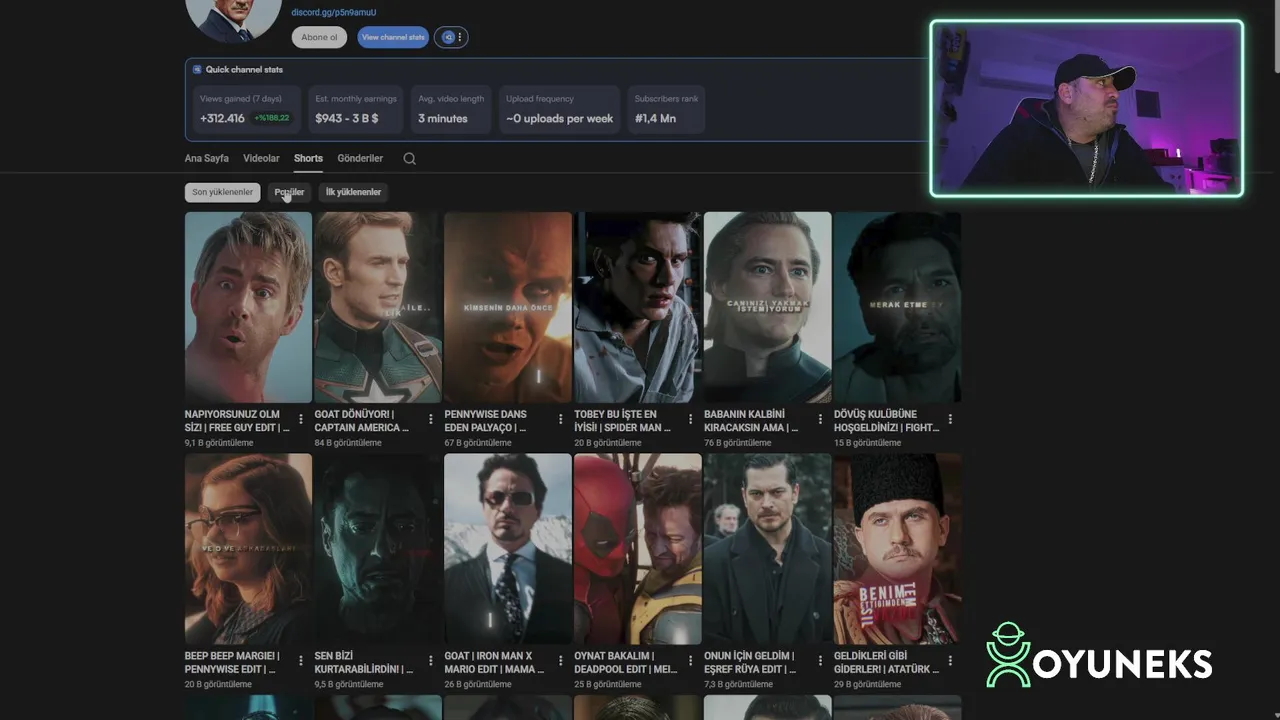Click the +%188,22 growth badge
The width and height of the screenshot is (1280, 720).
click(x=271, y=118)
